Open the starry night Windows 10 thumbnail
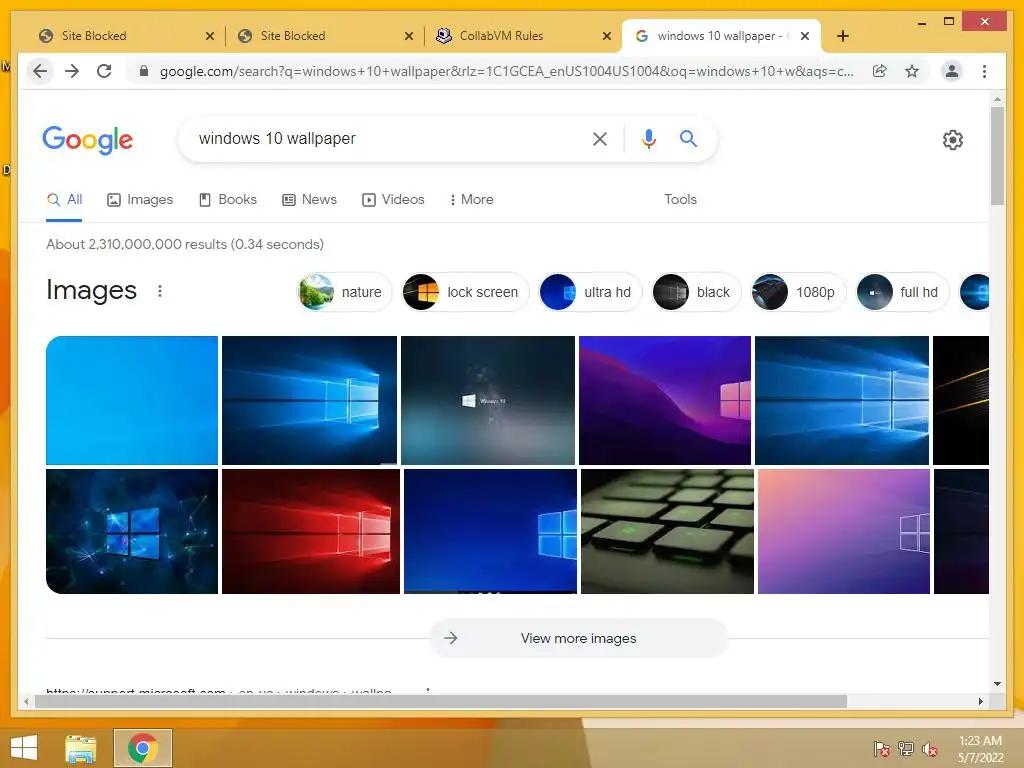The width and height of the screenshot is (1024, 768). click(488, 400)
